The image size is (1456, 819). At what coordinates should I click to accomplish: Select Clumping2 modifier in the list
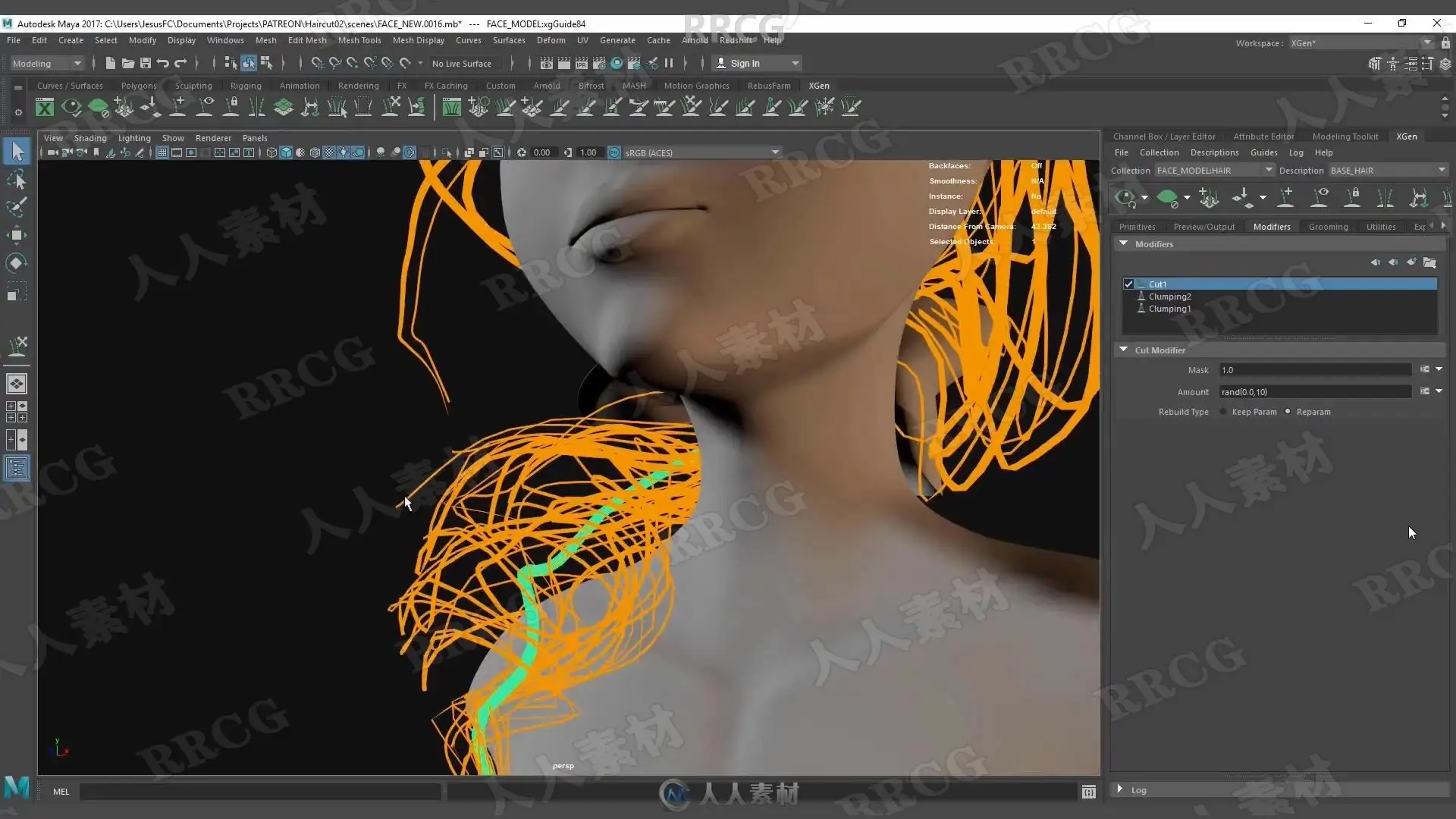1169,297
